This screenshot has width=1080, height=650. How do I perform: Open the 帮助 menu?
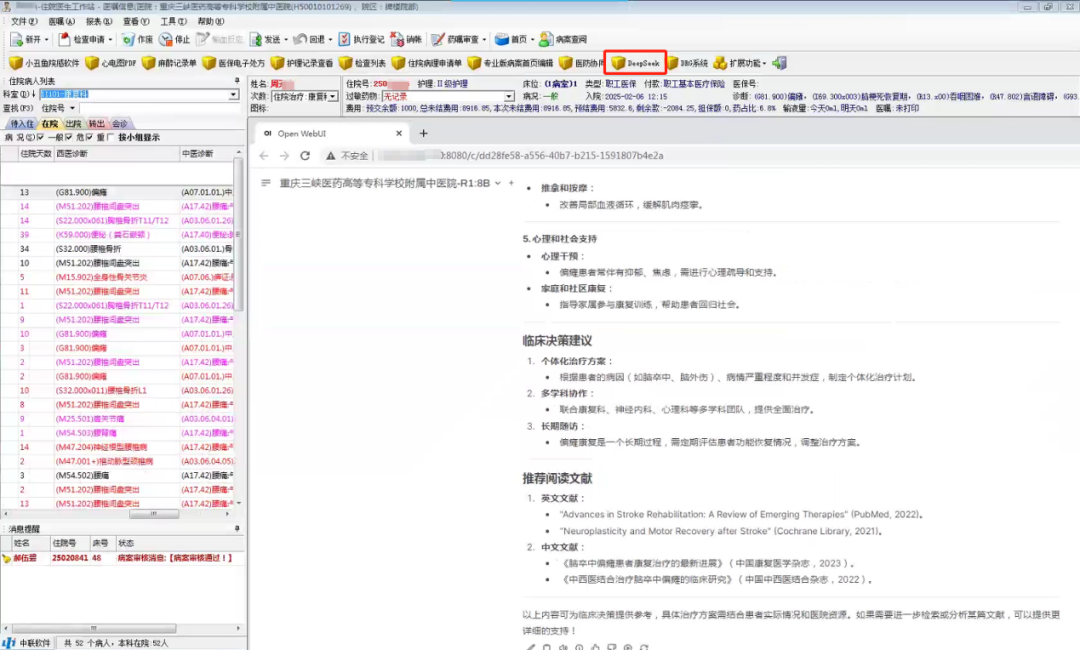pos(211,21)
